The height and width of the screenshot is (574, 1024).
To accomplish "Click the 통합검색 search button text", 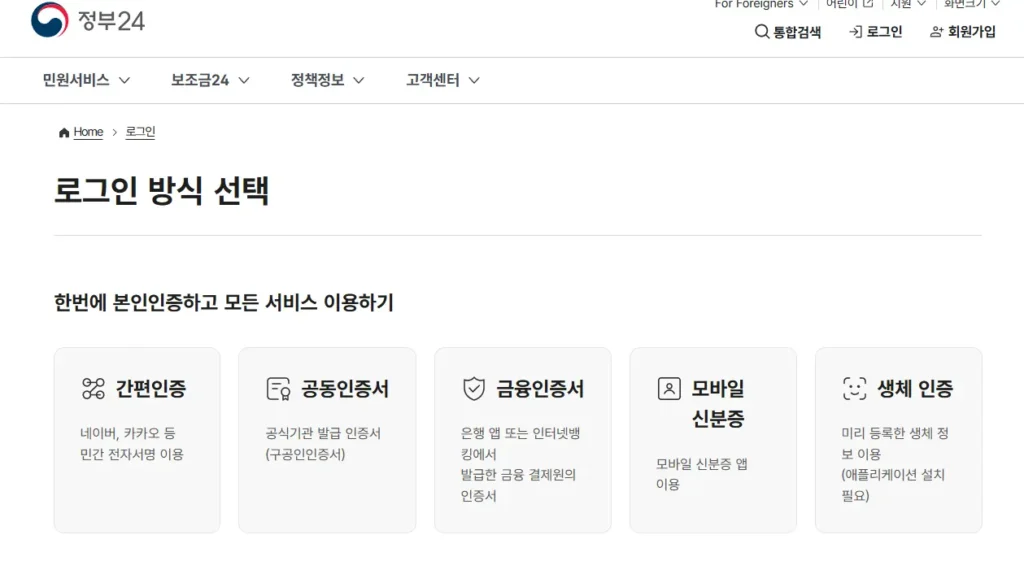I will pyautogui.click(x=797, y=32).
